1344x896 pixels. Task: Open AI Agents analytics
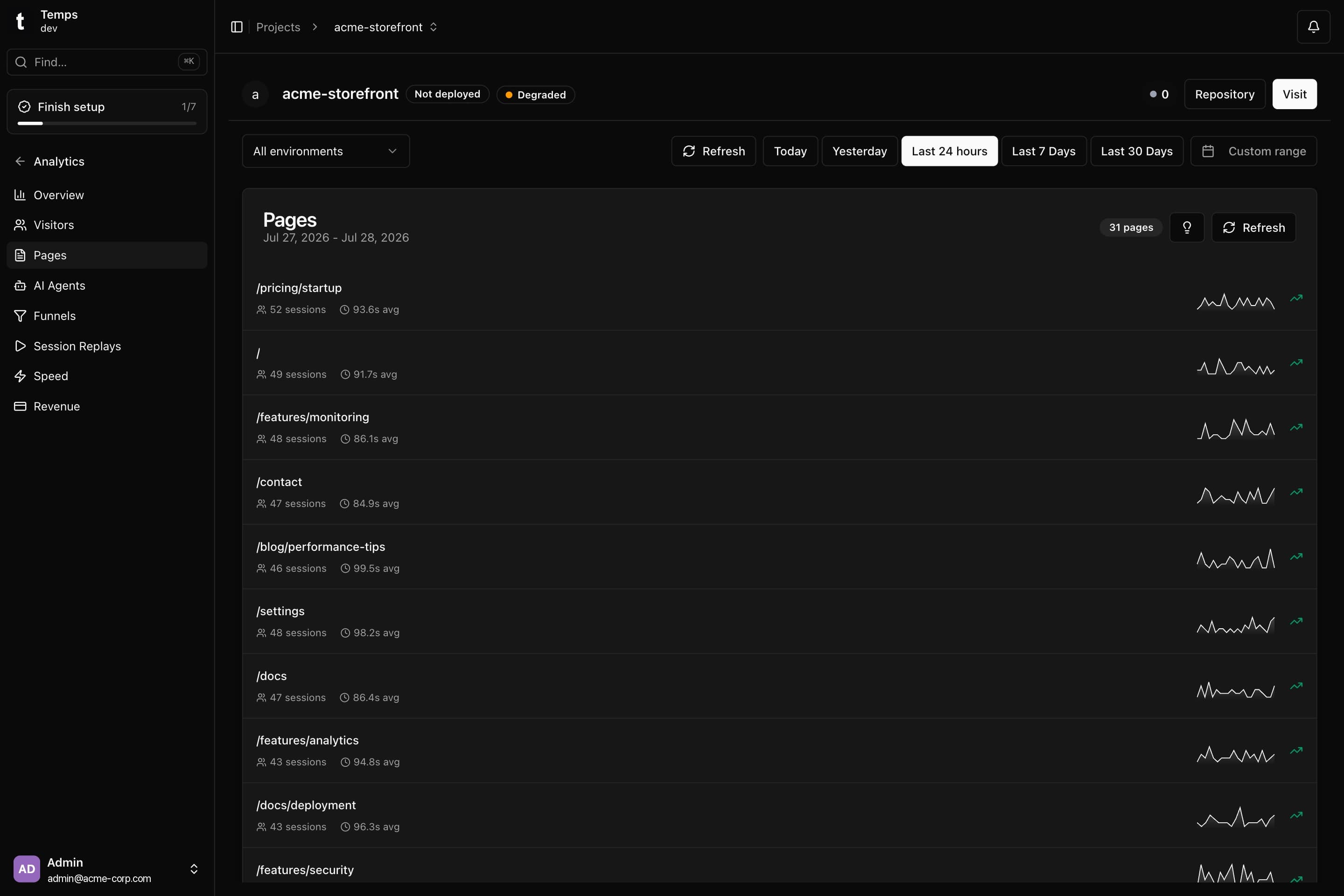[x=107, y=286]
